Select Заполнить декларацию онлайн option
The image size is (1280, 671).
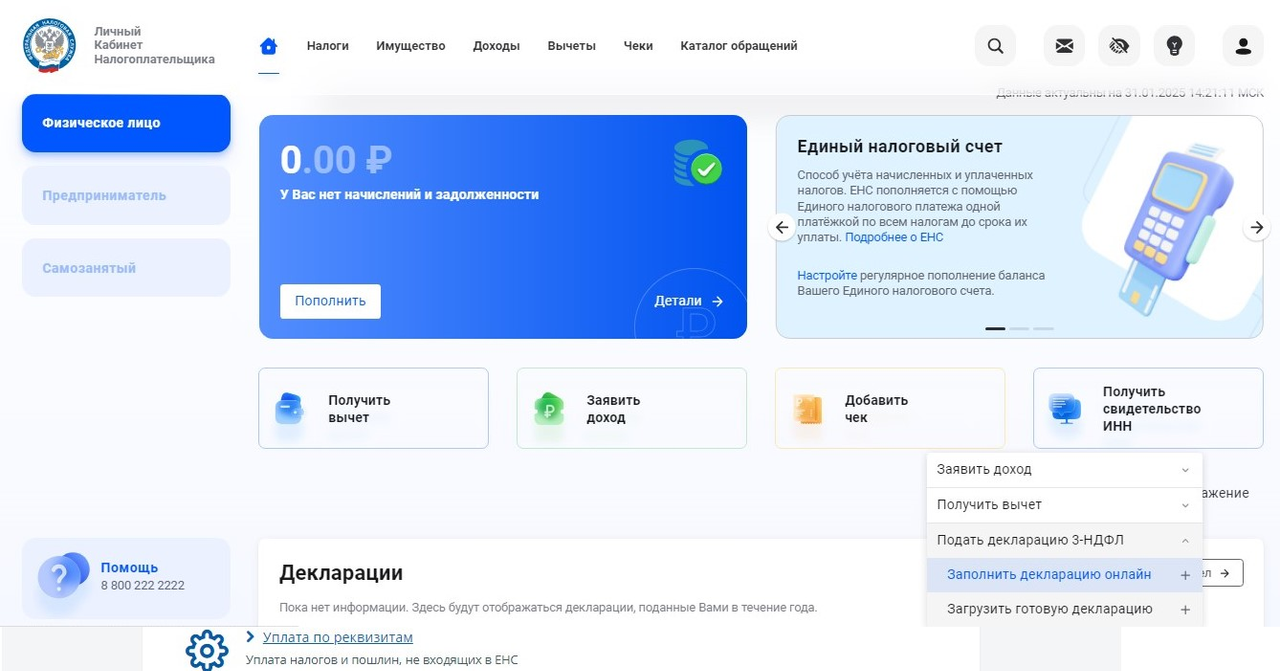pyautogui.click(x=1049, y=575)
